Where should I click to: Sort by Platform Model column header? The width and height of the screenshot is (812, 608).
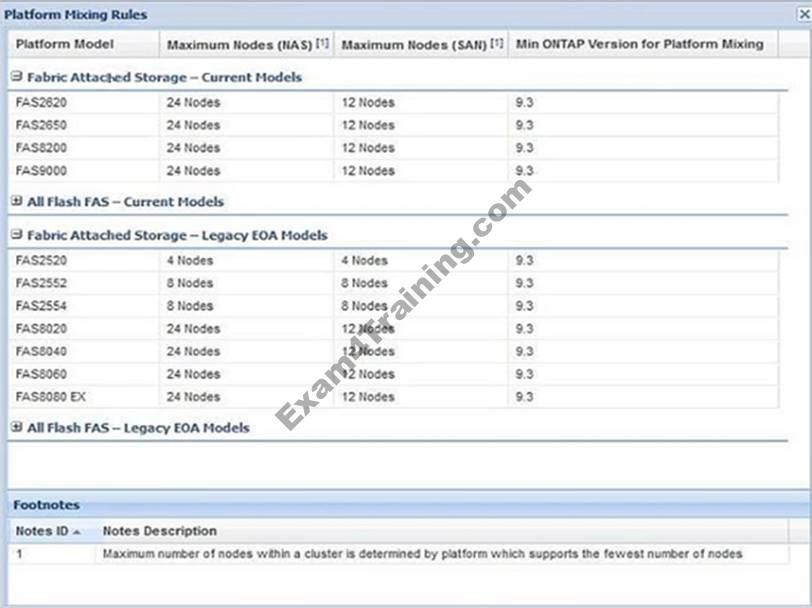84,44
